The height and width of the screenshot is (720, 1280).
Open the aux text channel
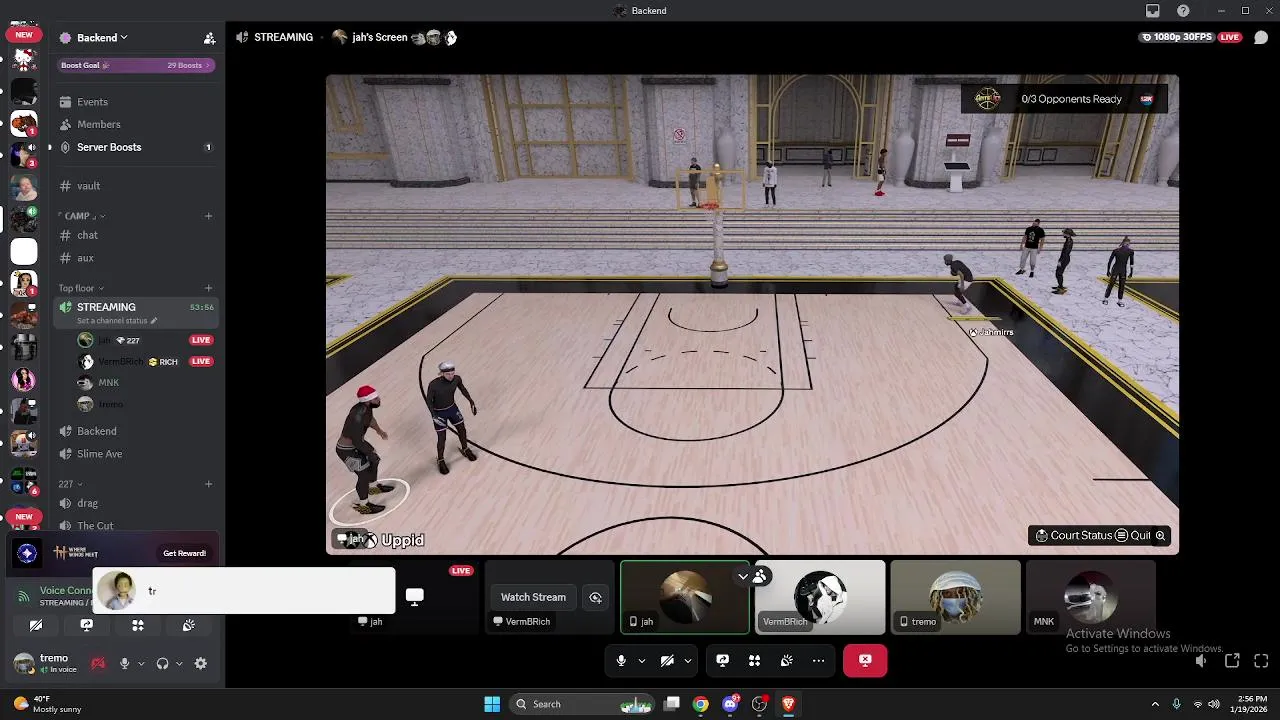(136, 258)
